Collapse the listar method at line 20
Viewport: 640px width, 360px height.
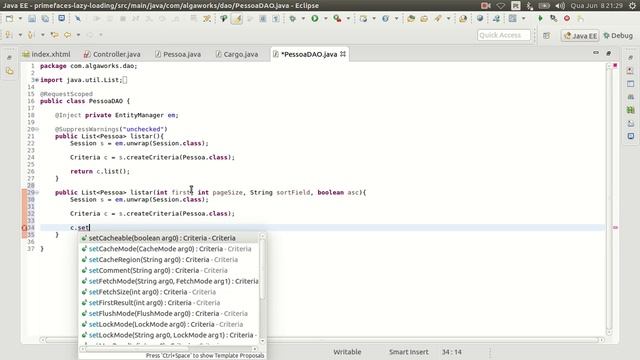pos(37,129)
